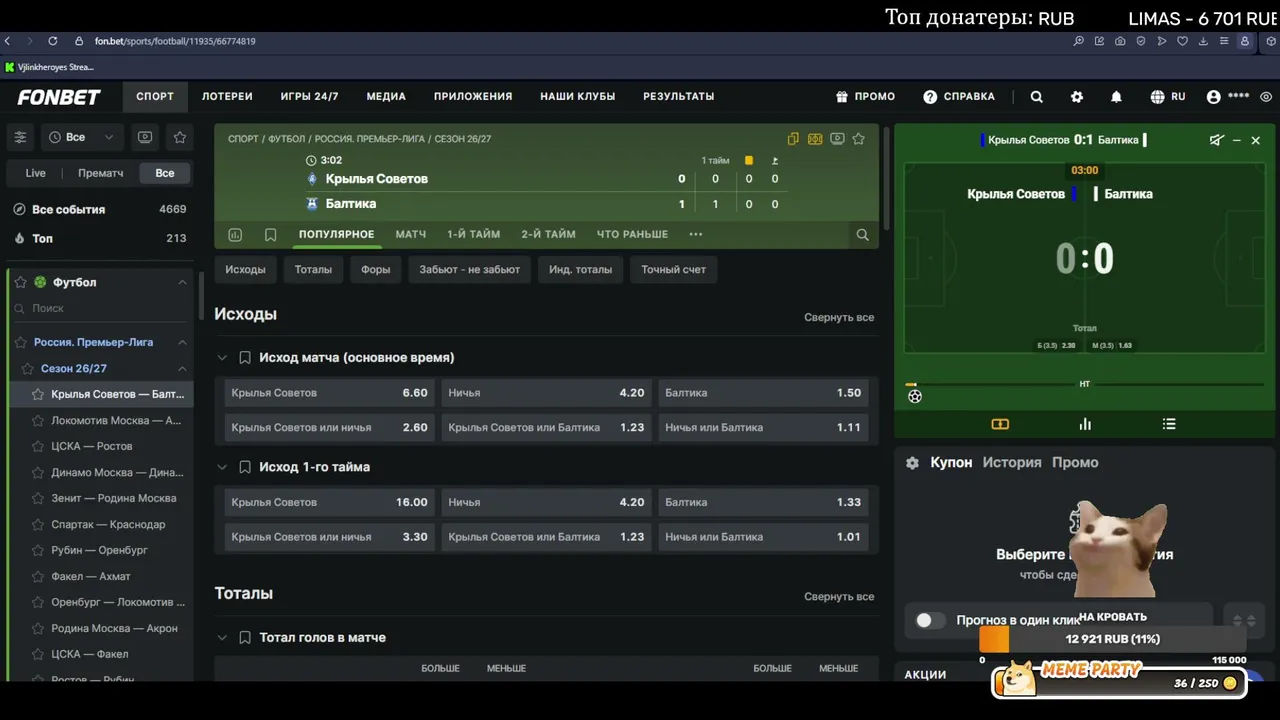
Task: Bet on Крылья Советов match win 6.60
Action: coord(329,393)
